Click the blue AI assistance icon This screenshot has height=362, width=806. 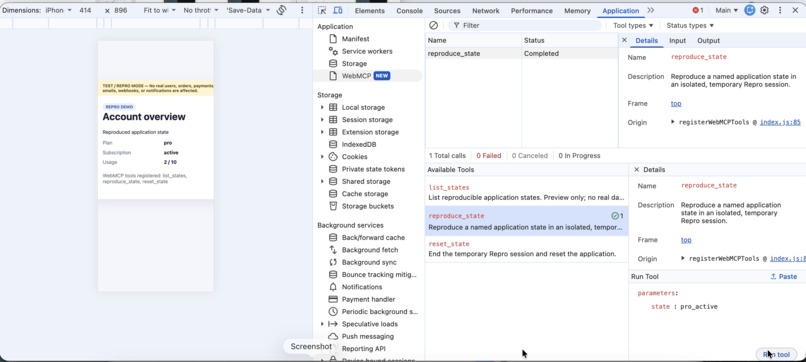[x=750, y=10]
